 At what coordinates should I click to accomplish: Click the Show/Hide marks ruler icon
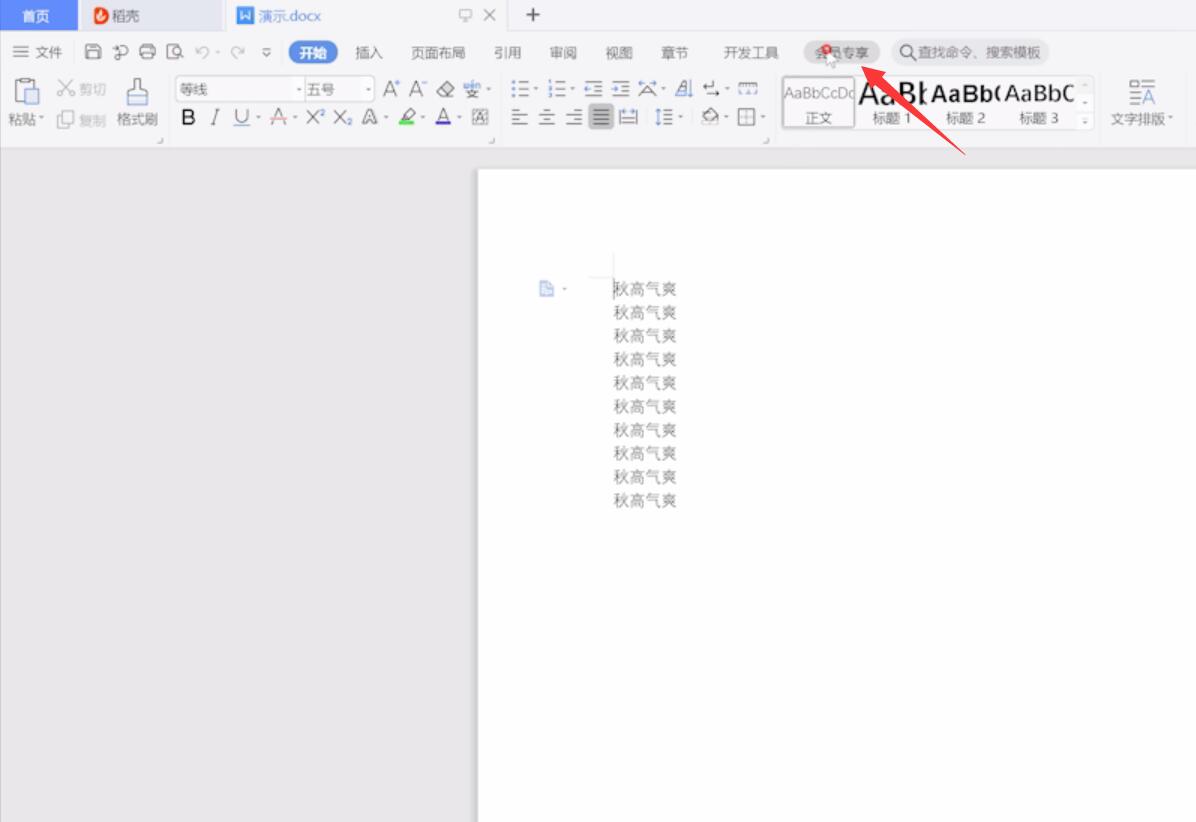coord(748,89)
